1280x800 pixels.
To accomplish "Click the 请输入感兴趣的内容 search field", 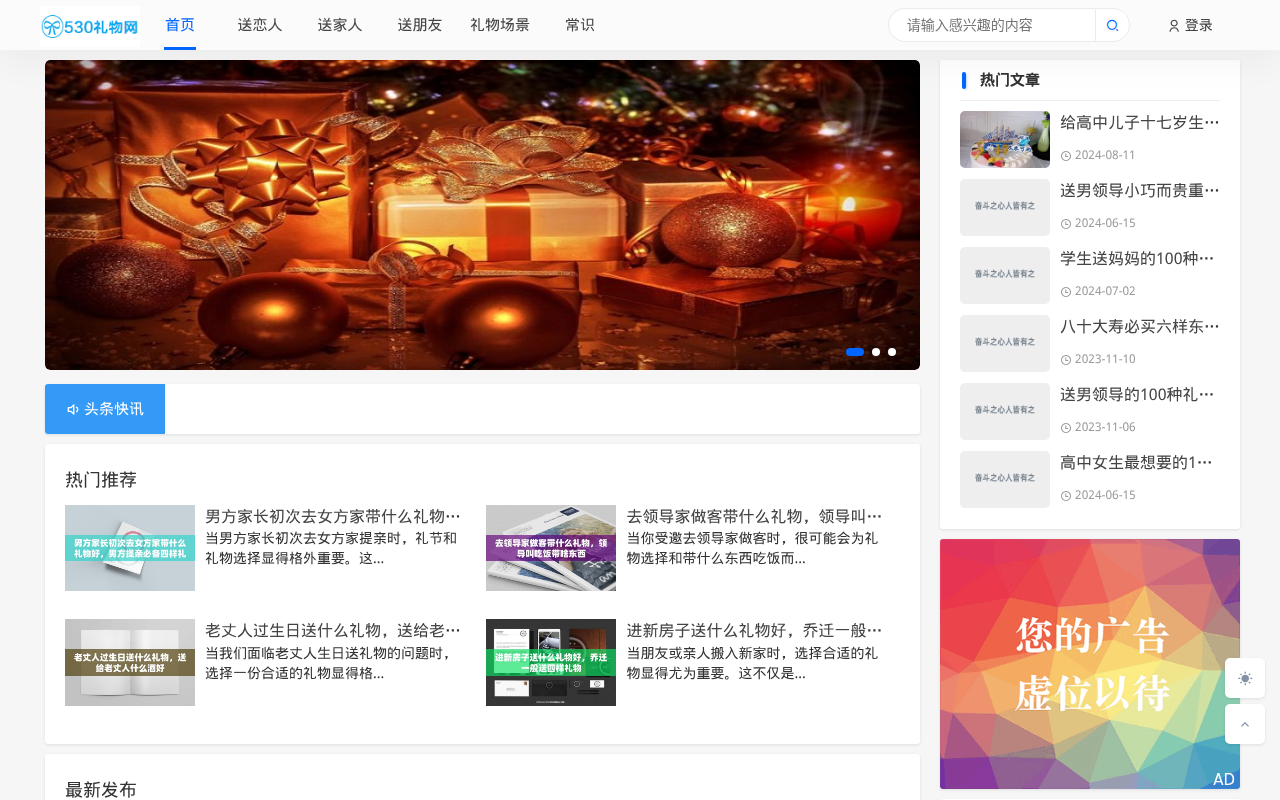I will click(990, 24).
